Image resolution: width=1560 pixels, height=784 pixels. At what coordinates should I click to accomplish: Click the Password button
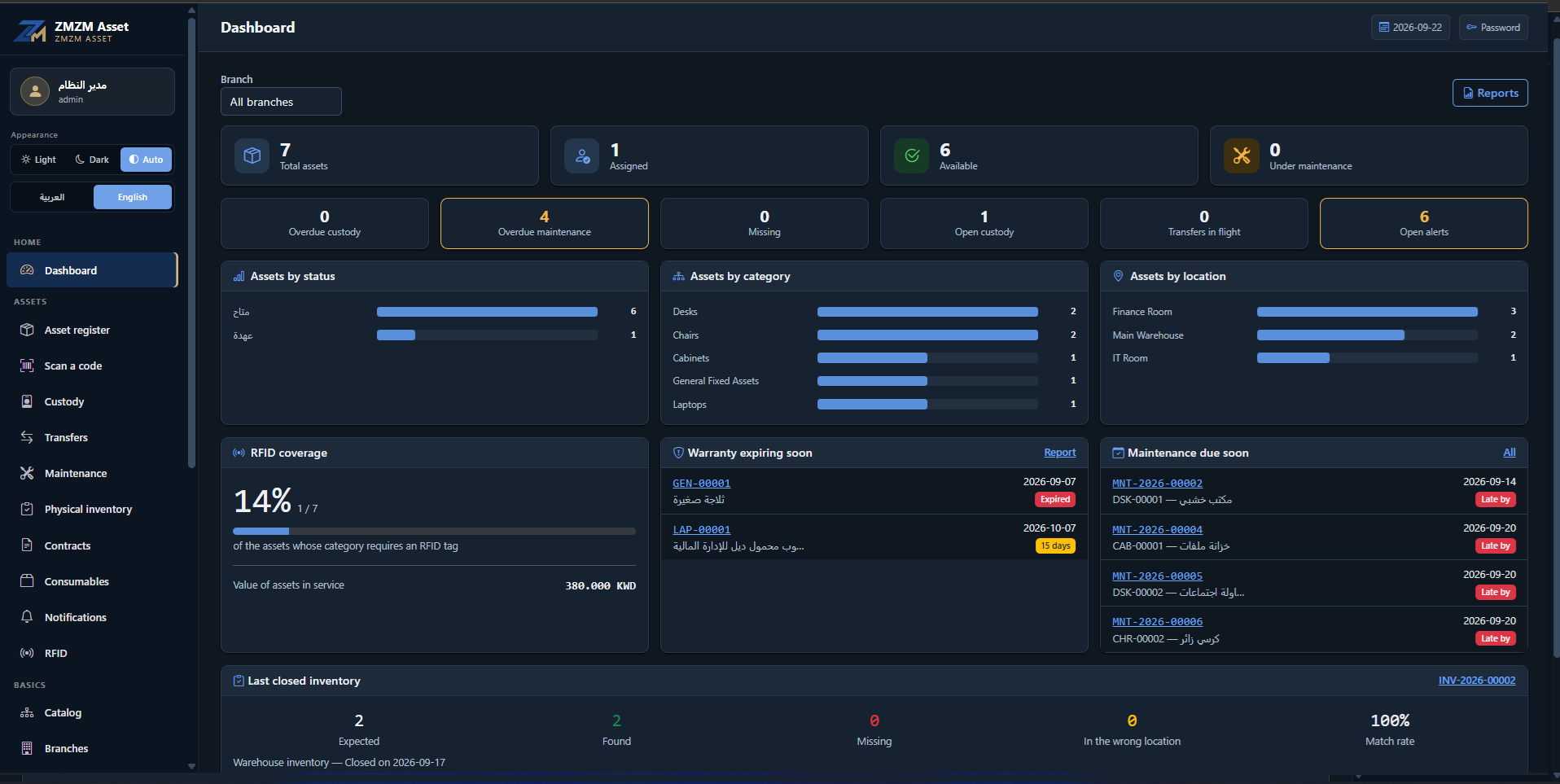tap(1493, 28)
